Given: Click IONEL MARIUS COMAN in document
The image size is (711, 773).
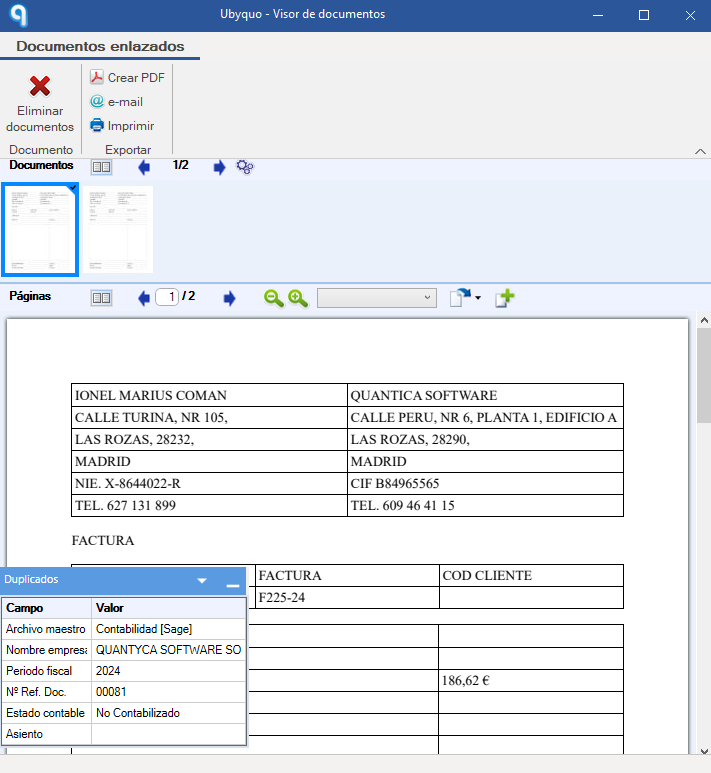Looking at the screenshot, I should pos(151,395).
